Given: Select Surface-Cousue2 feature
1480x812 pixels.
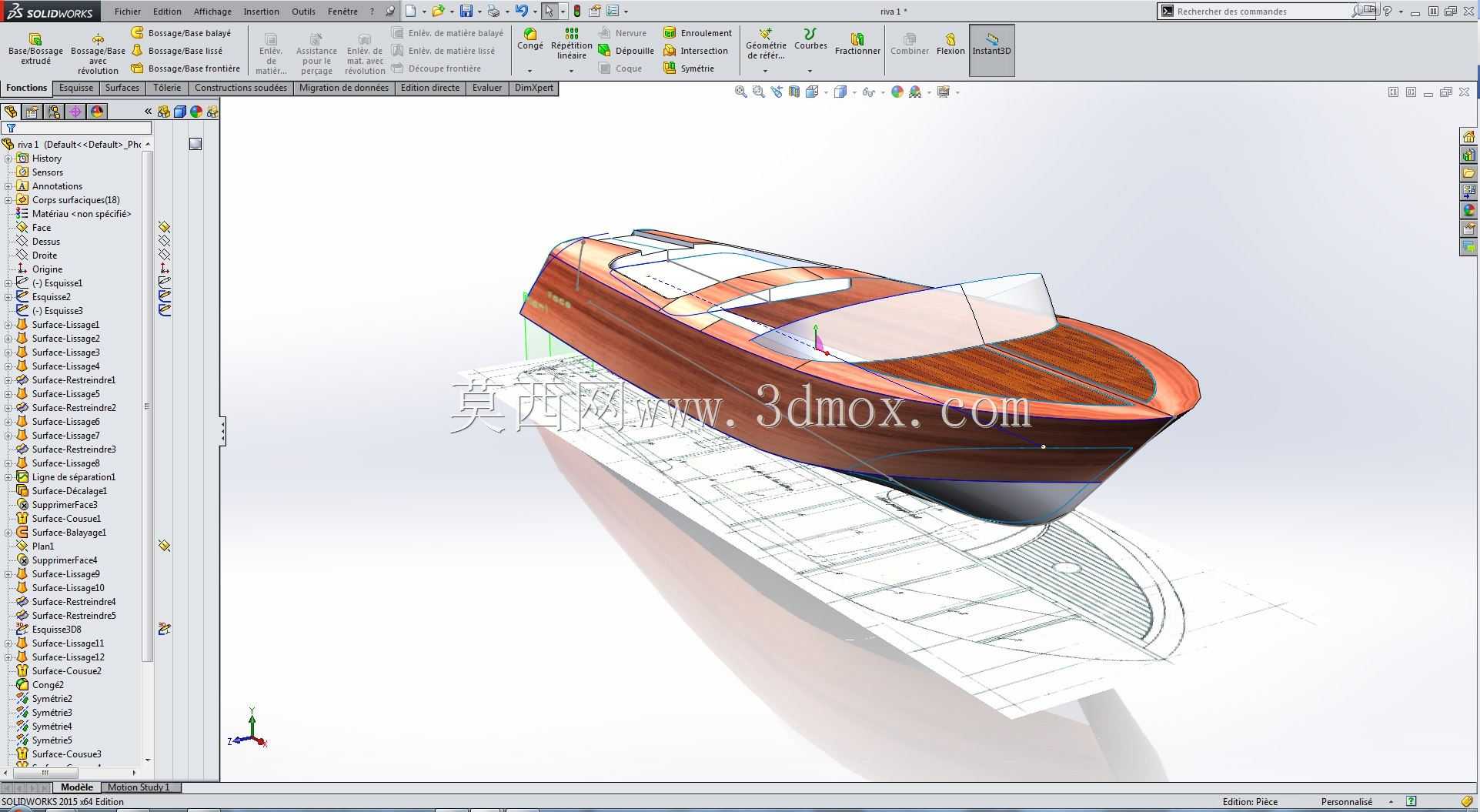Looking at the screenshot, I should [66, 671].
